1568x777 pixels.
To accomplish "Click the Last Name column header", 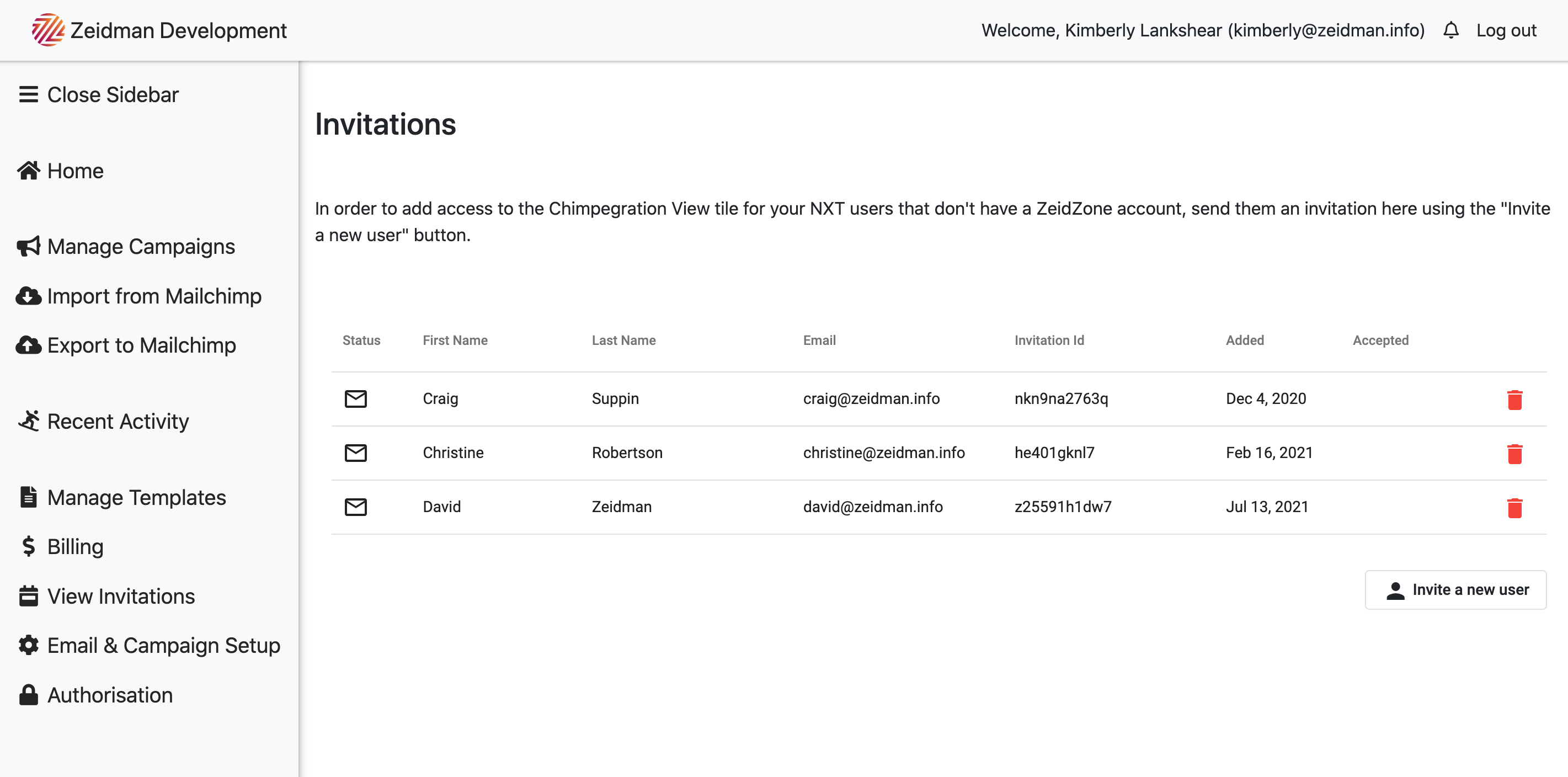I will pyautogui.click(x=623, y=340).
